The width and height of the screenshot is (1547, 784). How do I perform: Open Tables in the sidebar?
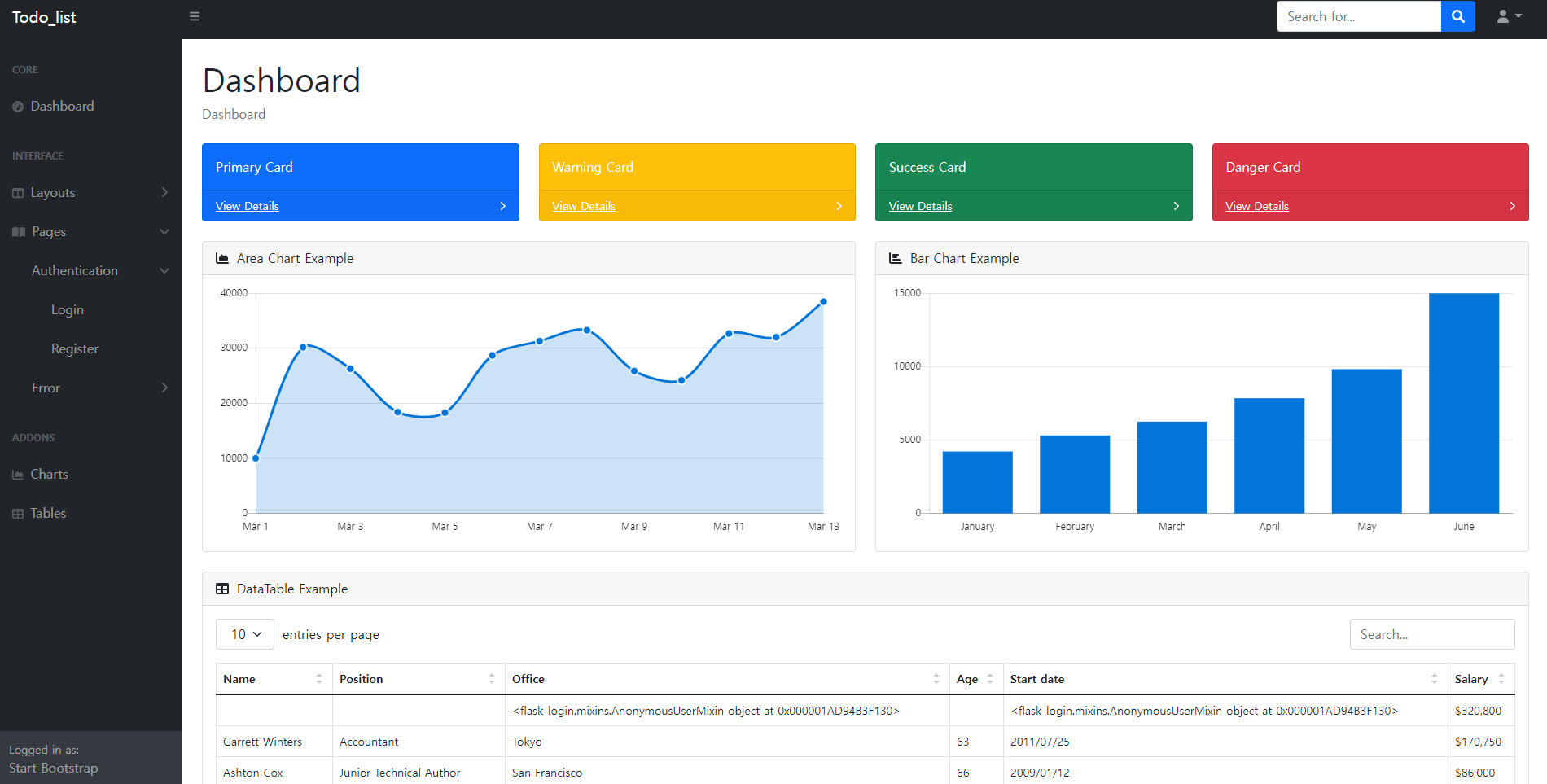point(91,514)
